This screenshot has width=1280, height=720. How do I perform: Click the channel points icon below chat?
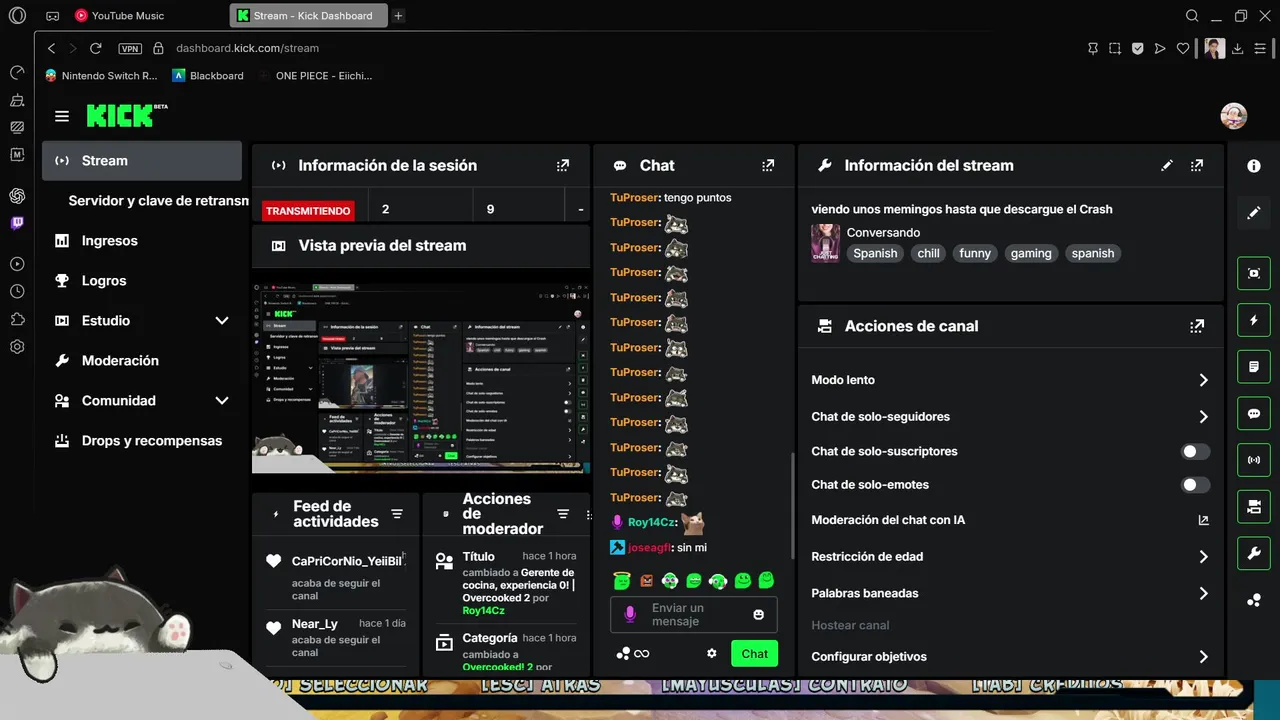[x=623, y=653]
